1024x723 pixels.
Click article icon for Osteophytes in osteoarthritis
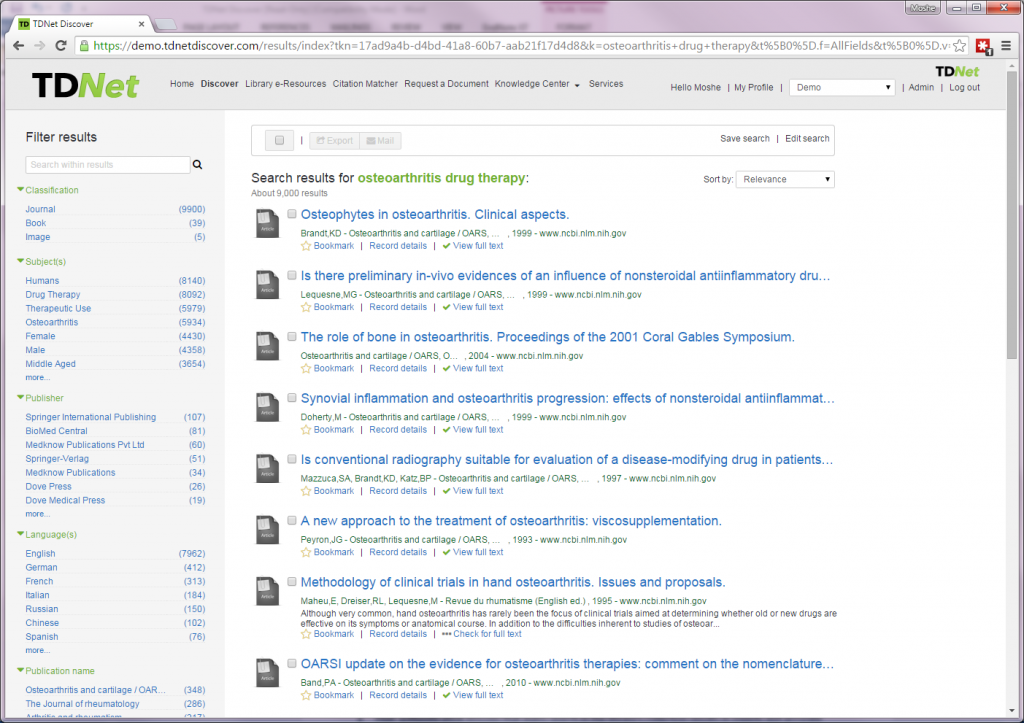click(267, 223)
